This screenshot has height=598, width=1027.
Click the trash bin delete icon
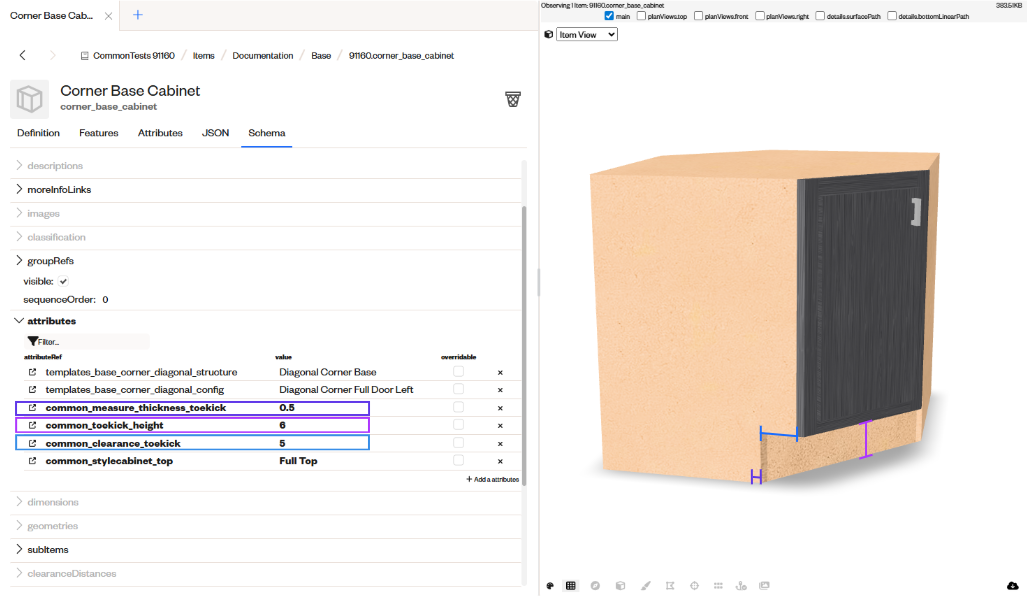(x=513, y=99)
